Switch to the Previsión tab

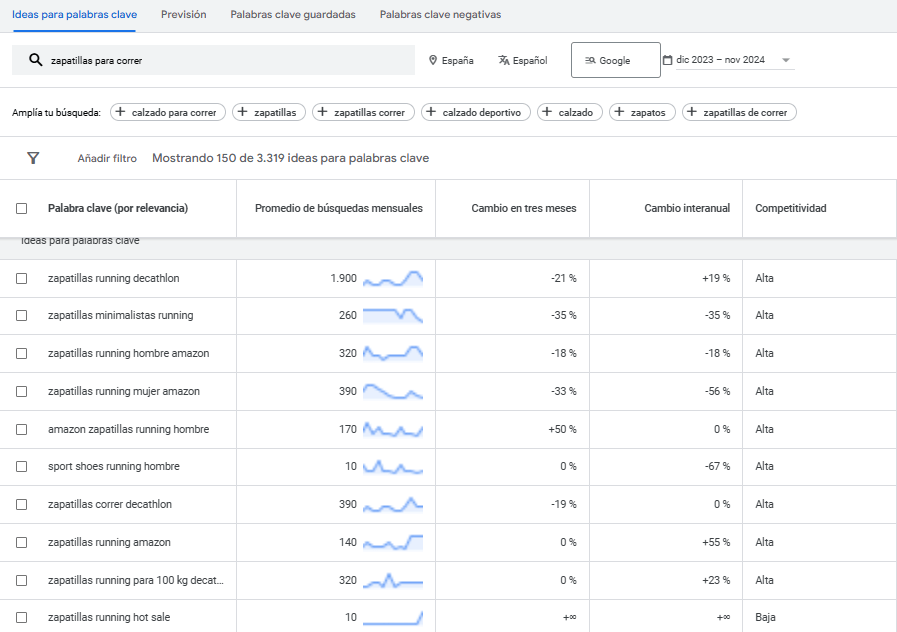183,16
